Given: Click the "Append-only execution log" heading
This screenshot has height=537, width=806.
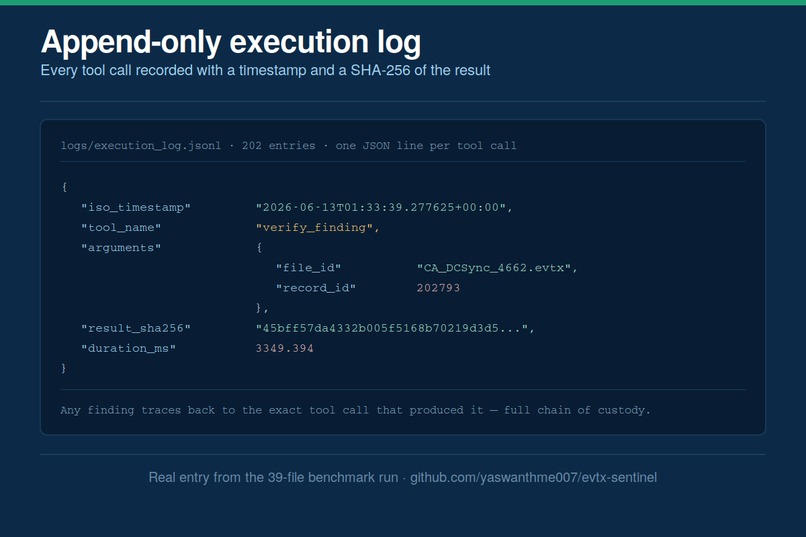Looking at the screenshot, I should pyautogui.click(x=231, y=42).
